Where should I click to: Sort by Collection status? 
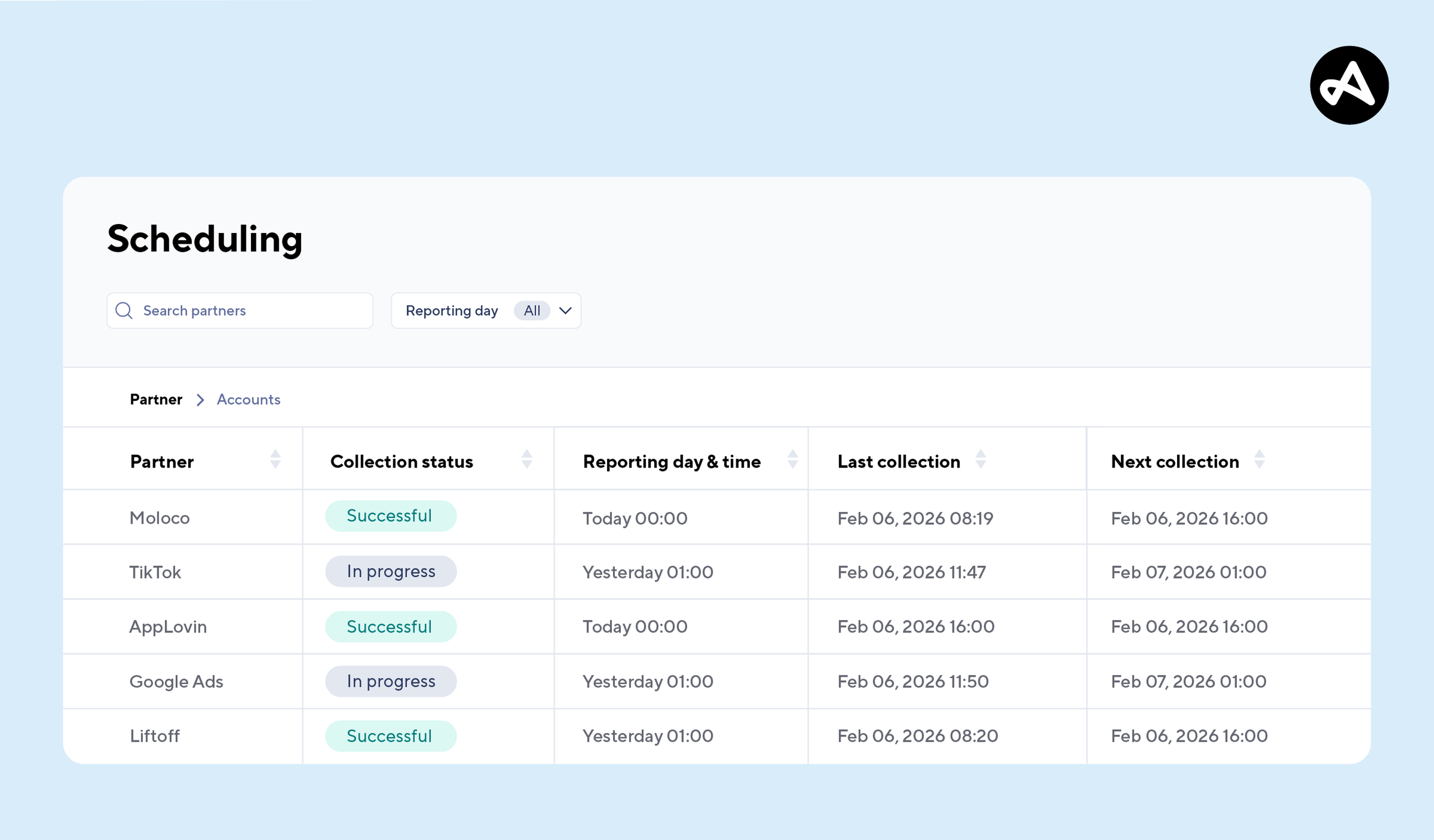(526, 458)
